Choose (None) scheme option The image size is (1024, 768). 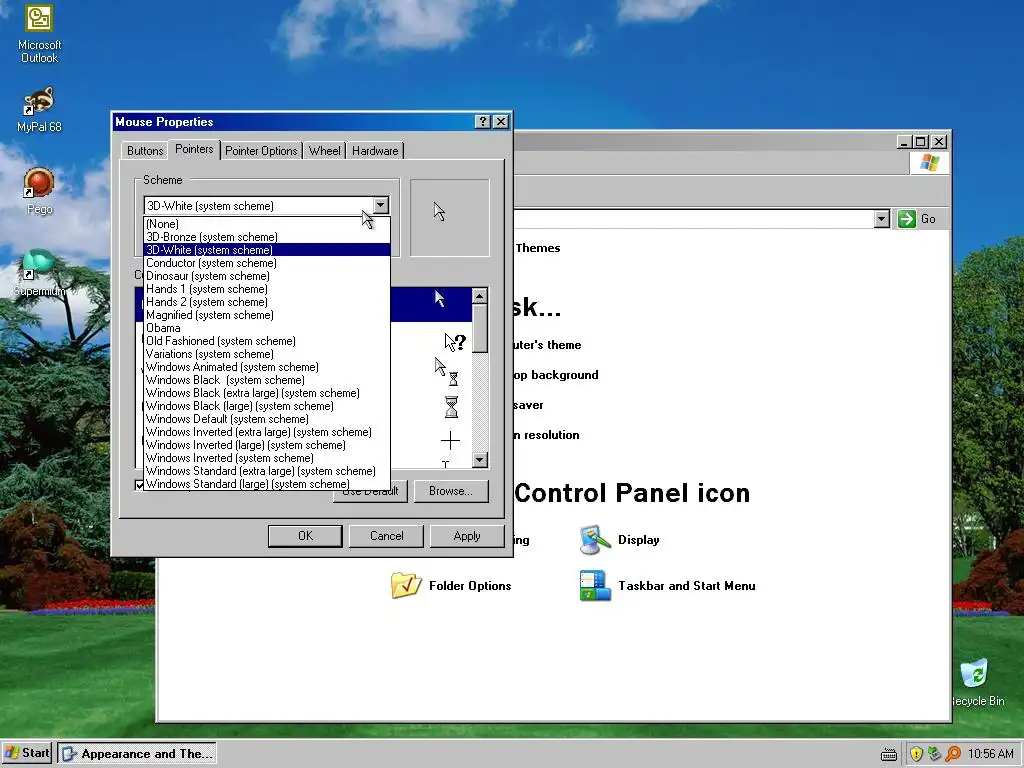pos(266,224)
